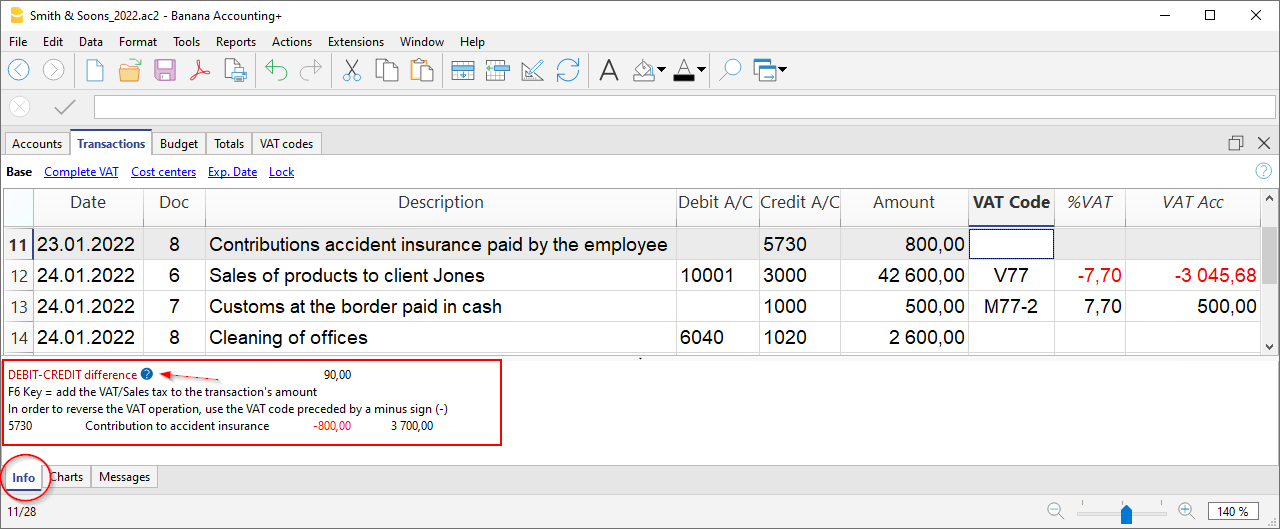The width and height of the screenshot is (1280, 529).
Task: Click the Add row icon in toolbar
Action: [x=462, y=70]
